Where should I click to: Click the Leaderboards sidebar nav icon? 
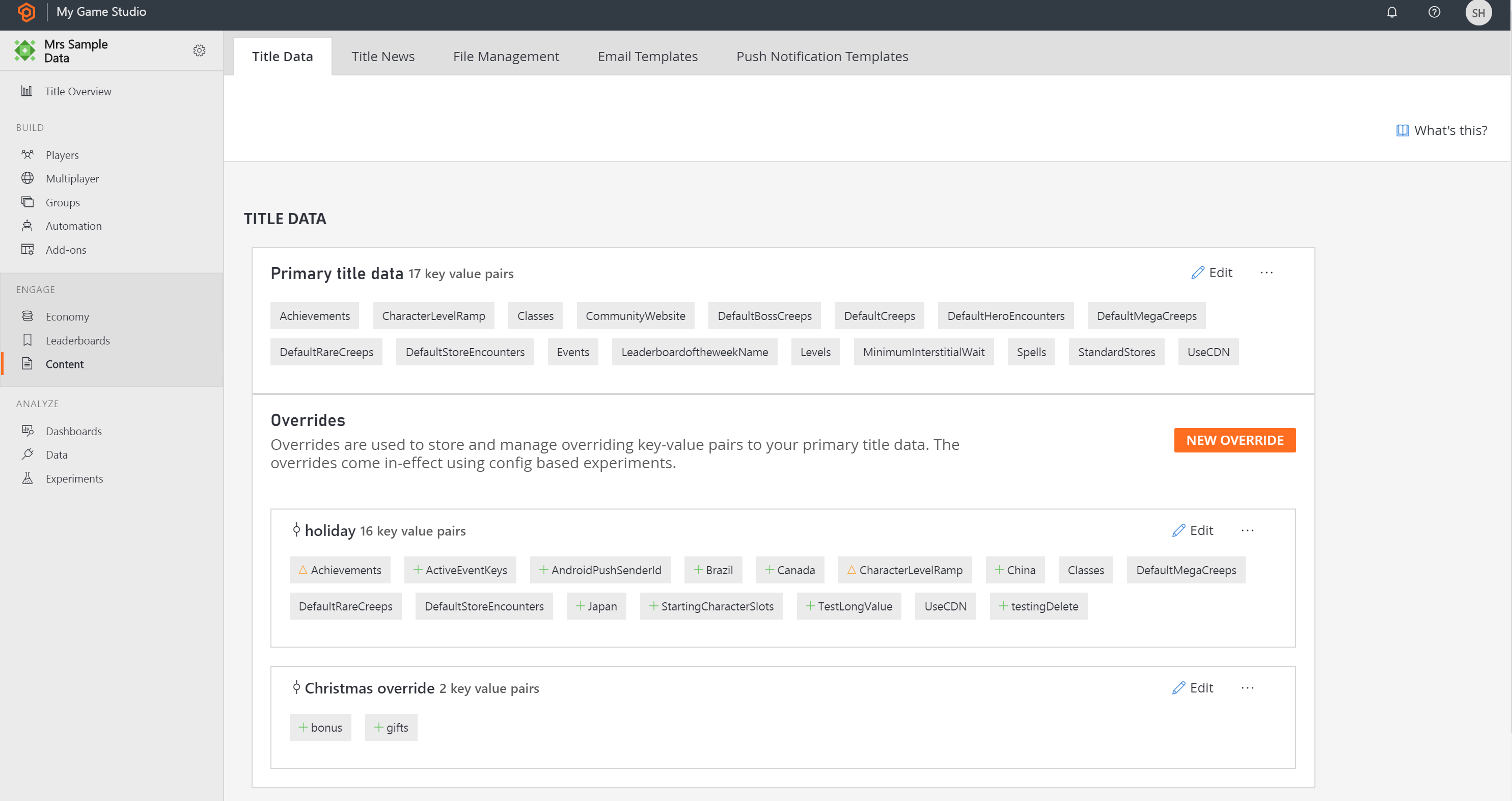click(x=27, y=340)
